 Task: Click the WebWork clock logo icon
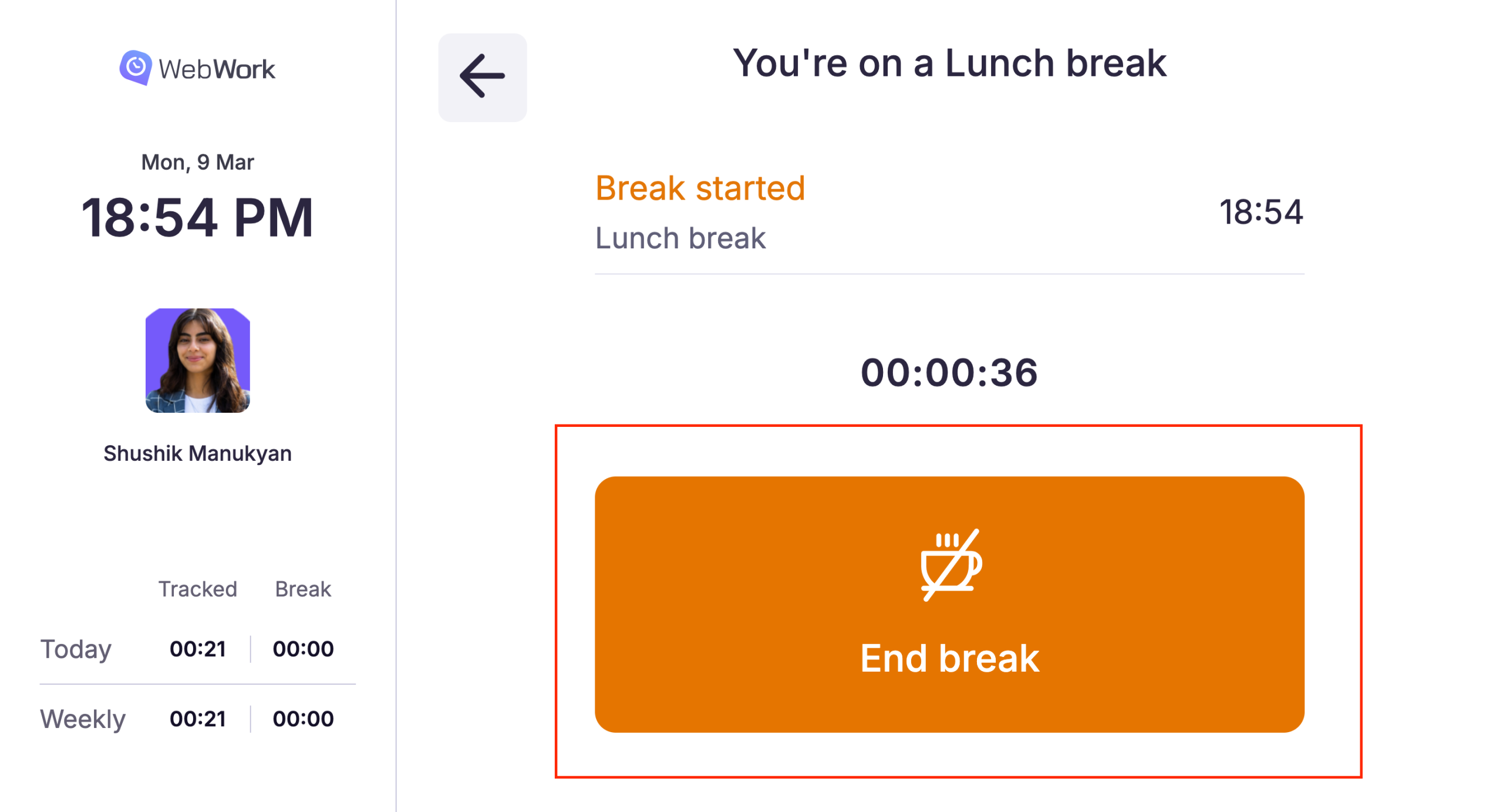pos(136,68)
